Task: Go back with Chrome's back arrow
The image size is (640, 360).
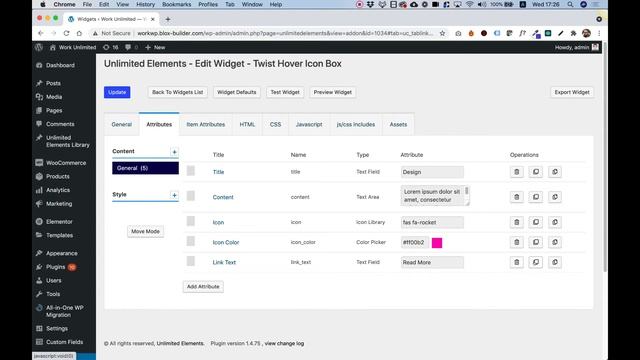Action: tap(40, 33)
